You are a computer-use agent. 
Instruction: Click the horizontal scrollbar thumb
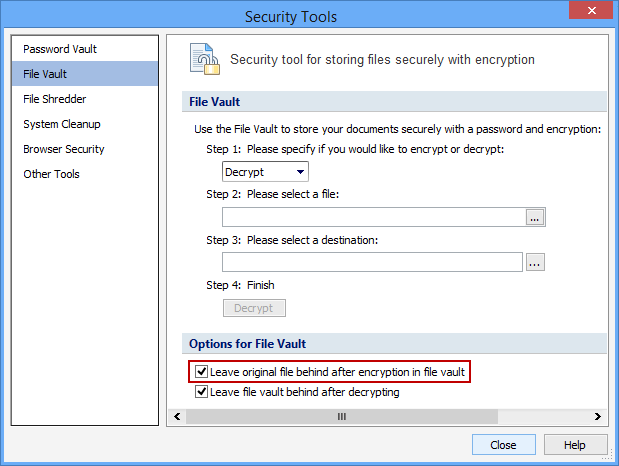[x=340, y=416]
